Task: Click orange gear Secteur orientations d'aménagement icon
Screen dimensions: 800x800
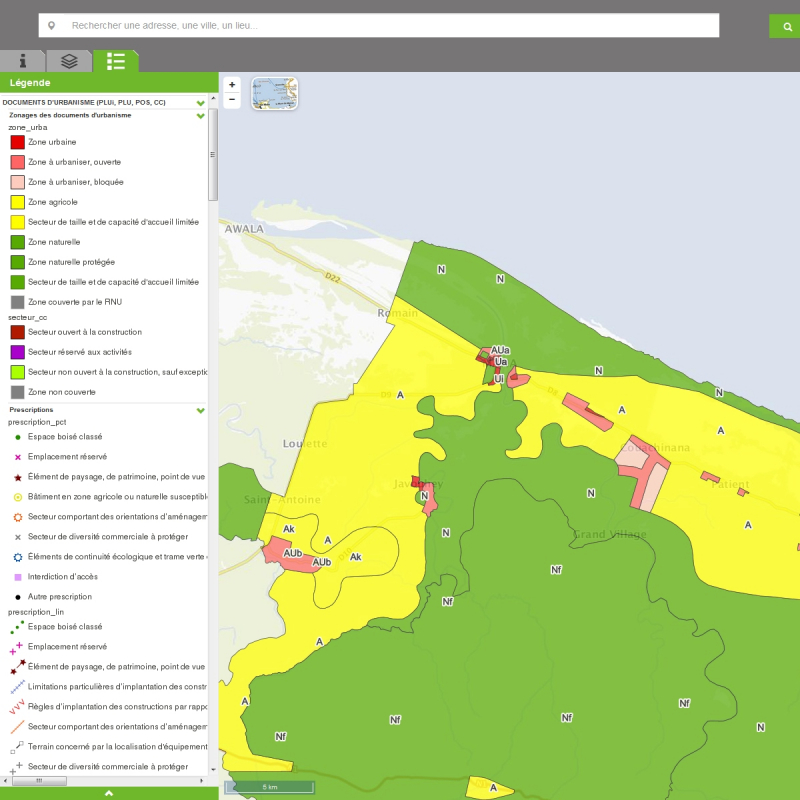Action: (18, 517)
